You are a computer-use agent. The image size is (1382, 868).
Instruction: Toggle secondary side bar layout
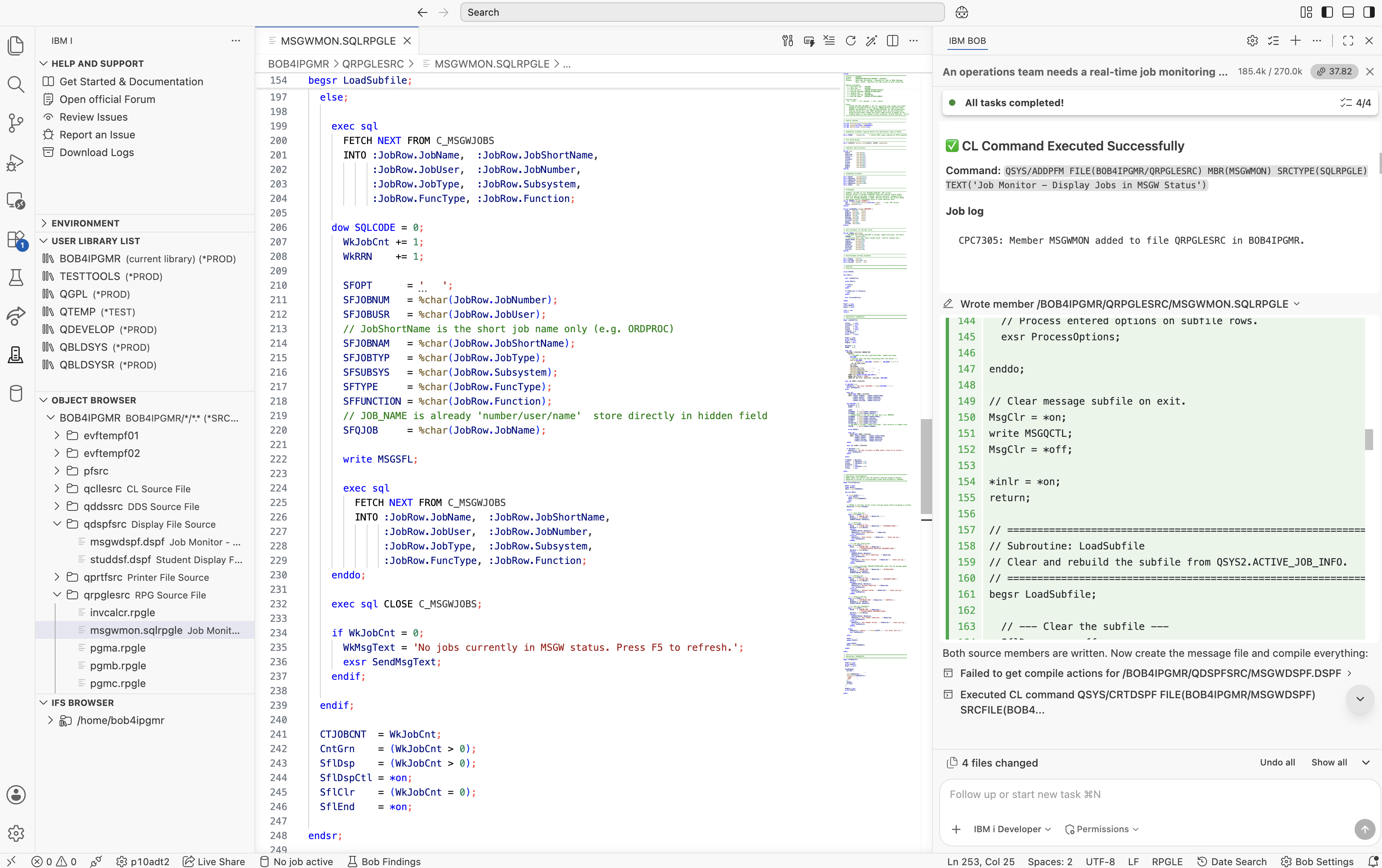[1370, 12]
